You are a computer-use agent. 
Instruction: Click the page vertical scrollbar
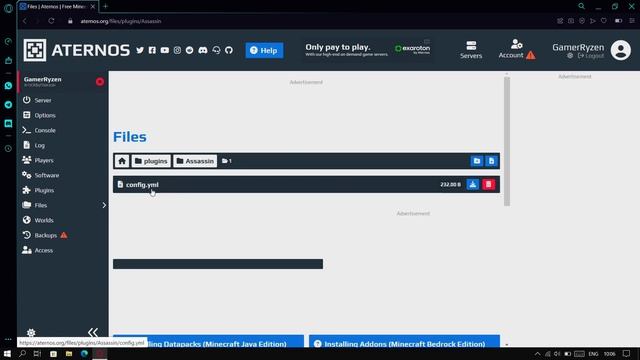click(x=507, y=141)
